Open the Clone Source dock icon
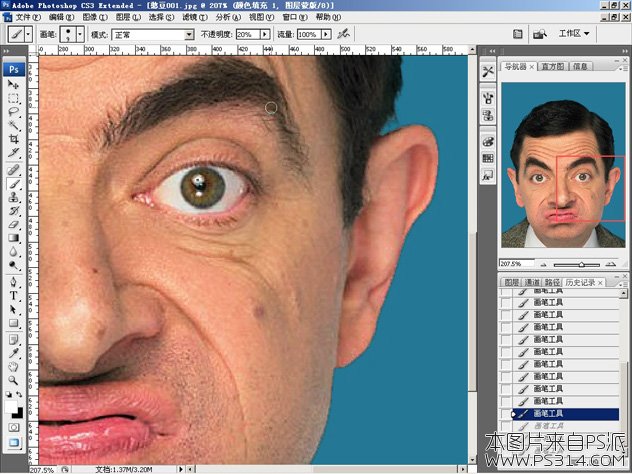This screenshot has height=474, width=632. (x=488, y=115)
